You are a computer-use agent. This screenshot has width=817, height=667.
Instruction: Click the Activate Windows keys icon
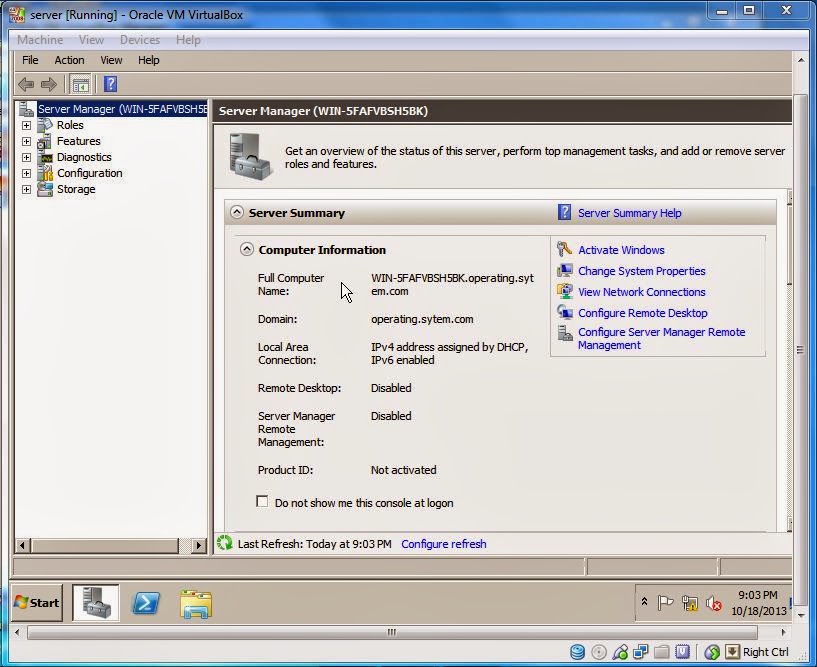tap(564, 250)
